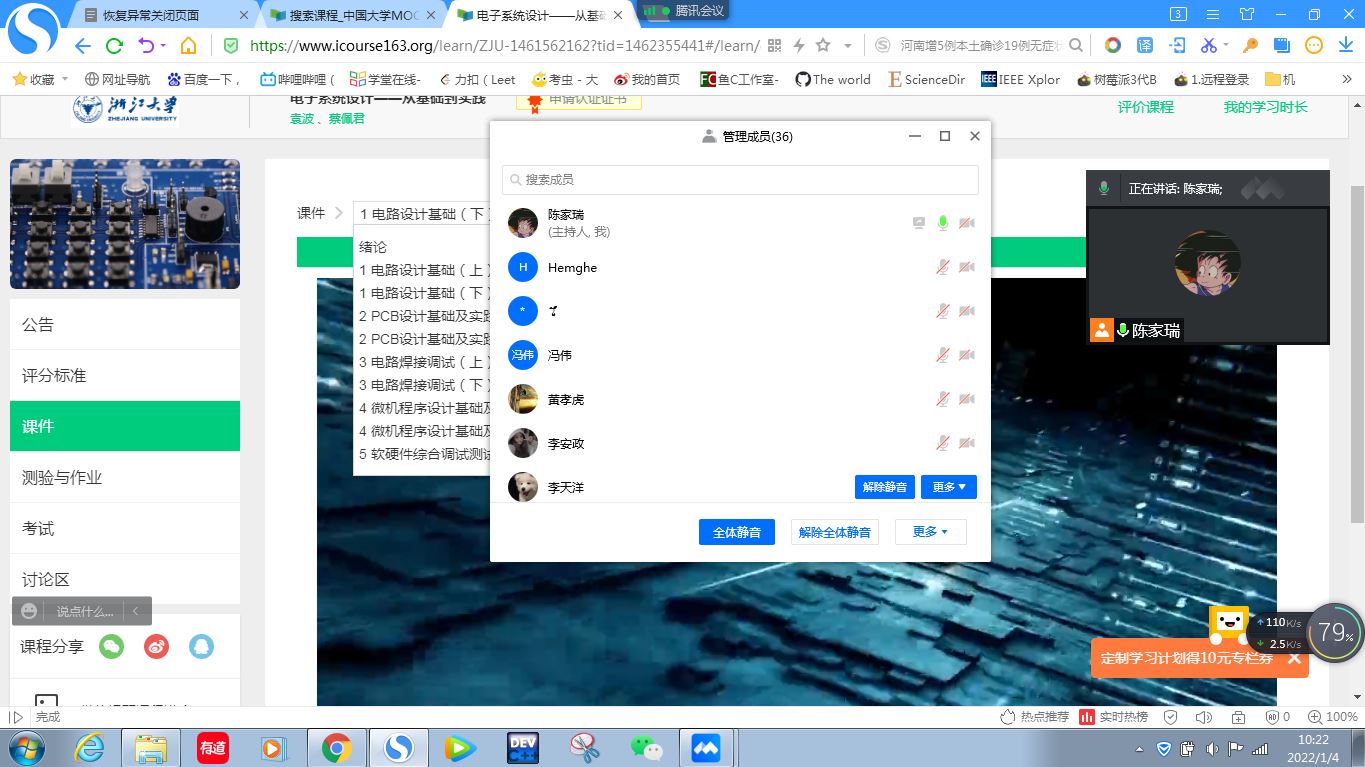Open 更多 dropdown for 李天洋
The height and width of the screenshot is (767, 1365).
948,487
